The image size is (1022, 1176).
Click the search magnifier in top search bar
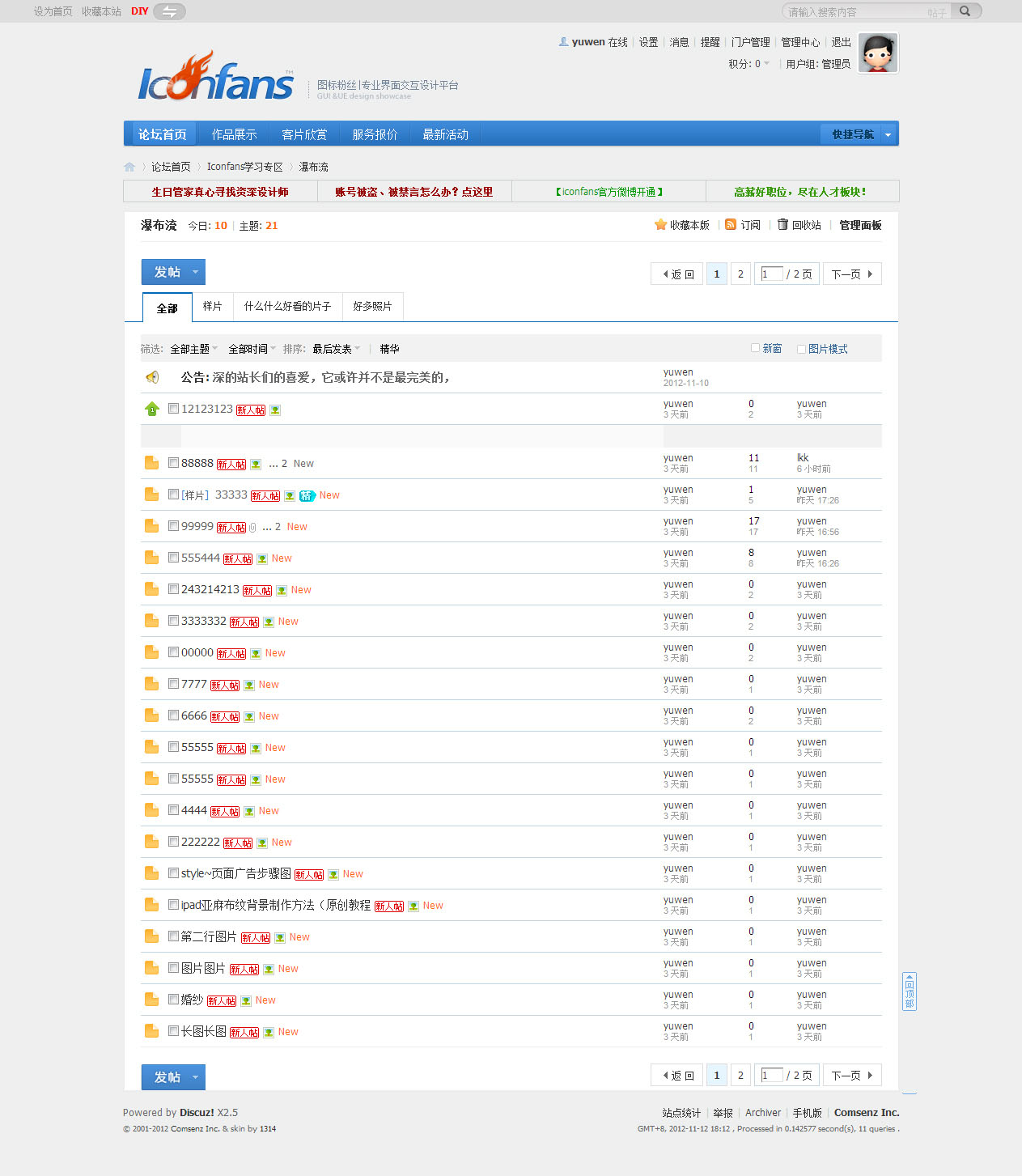tap(965, 11)
